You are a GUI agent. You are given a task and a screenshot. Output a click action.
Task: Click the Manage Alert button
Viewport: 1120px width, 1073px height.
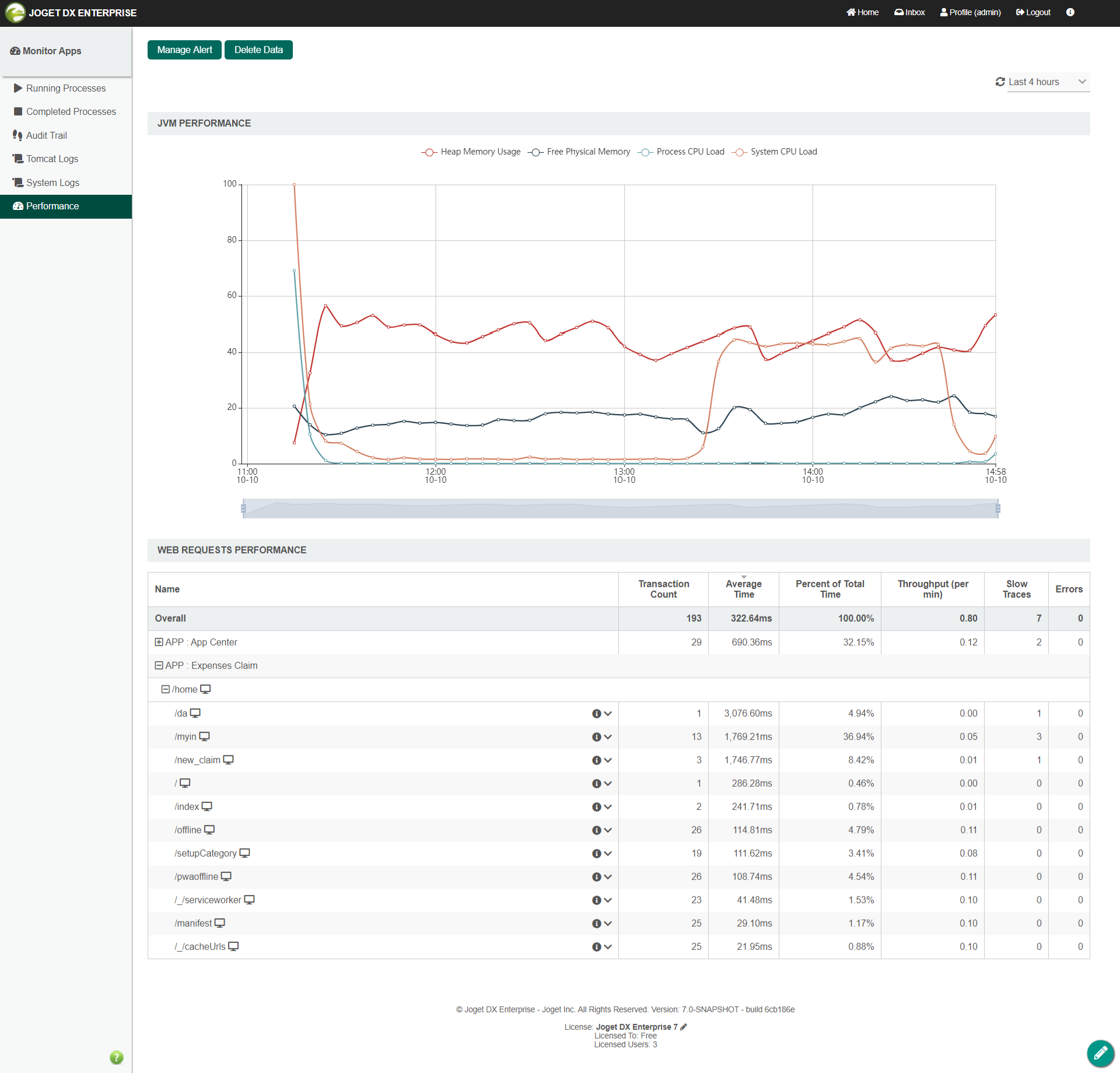tap(184, 50)
